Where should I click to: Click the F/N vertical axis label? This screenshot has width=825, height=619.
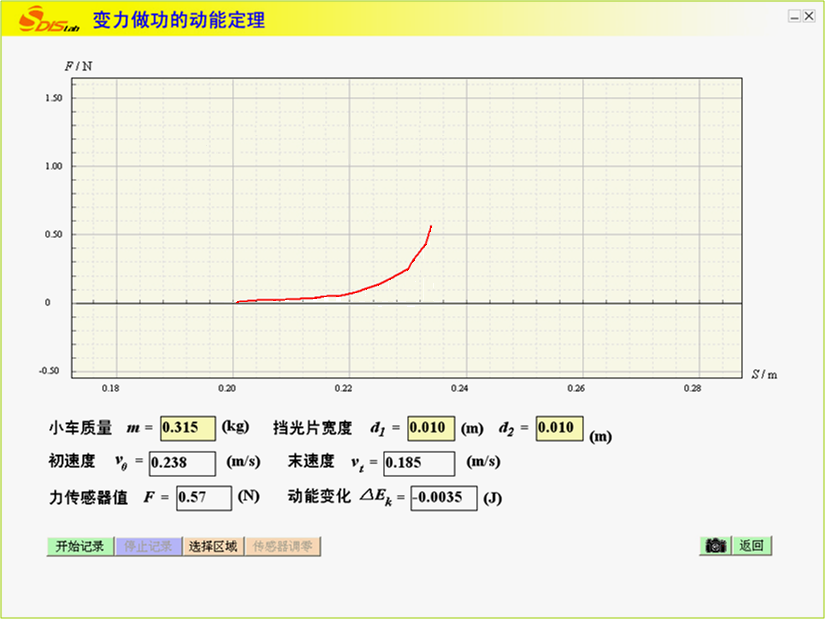coord(78,66)
